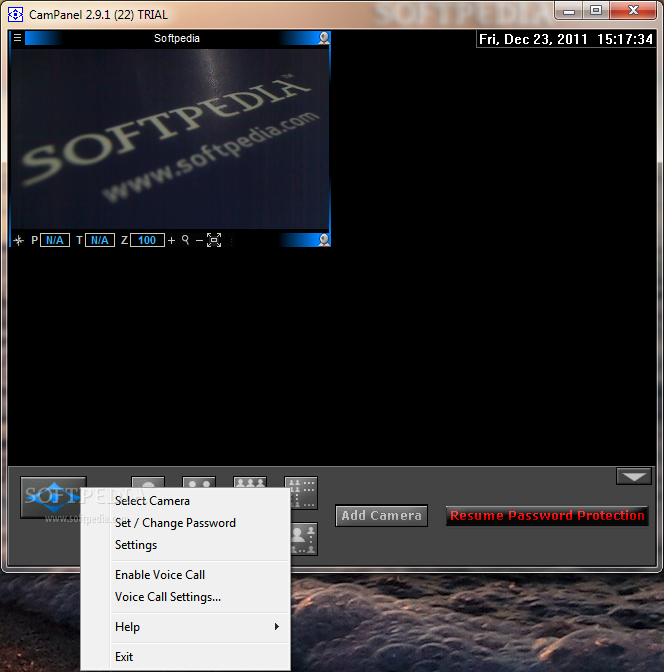Choose the large-plus-small camera layout icon

304,539
